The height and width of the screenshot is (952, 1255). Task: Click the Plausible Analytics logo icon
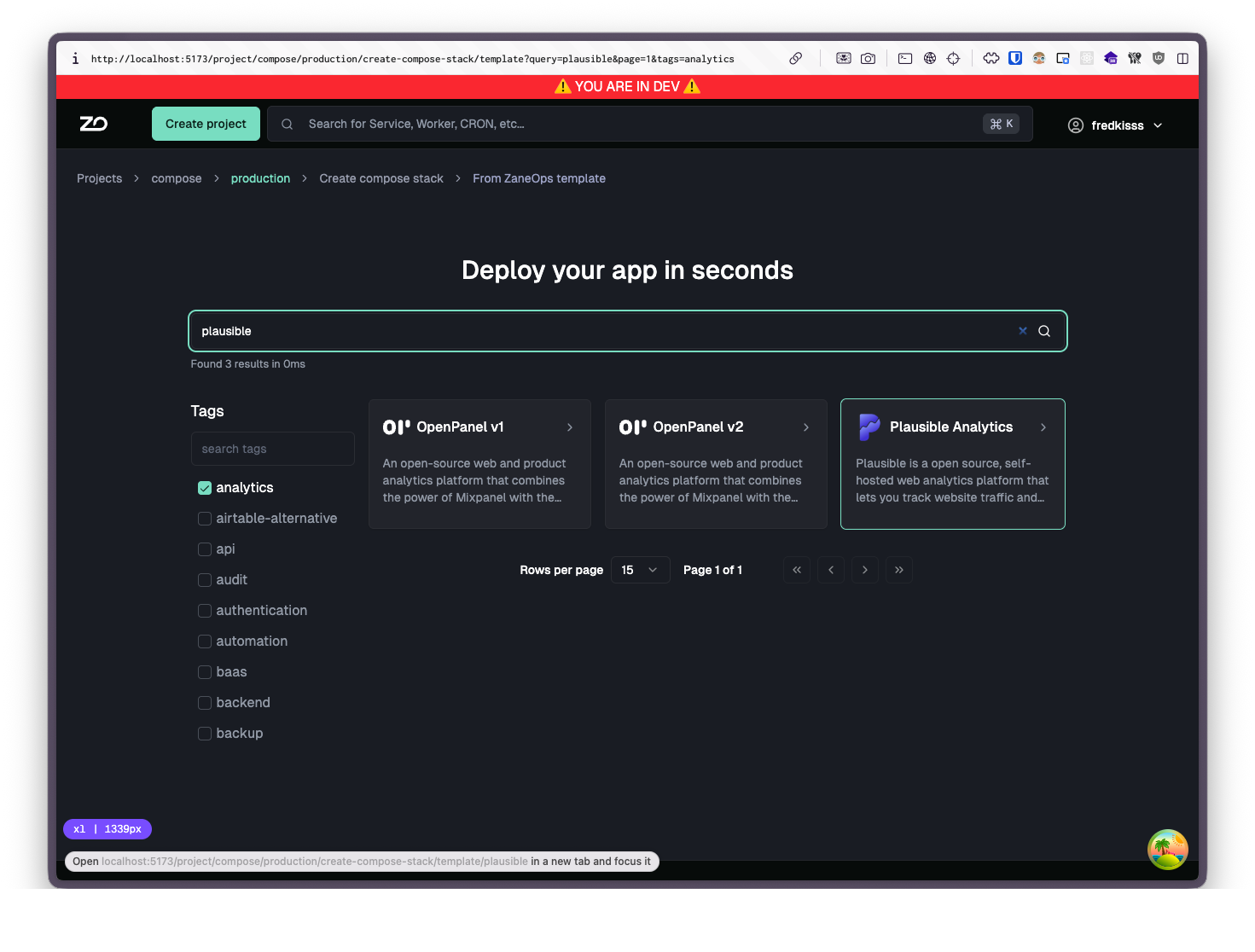point(869,427)
